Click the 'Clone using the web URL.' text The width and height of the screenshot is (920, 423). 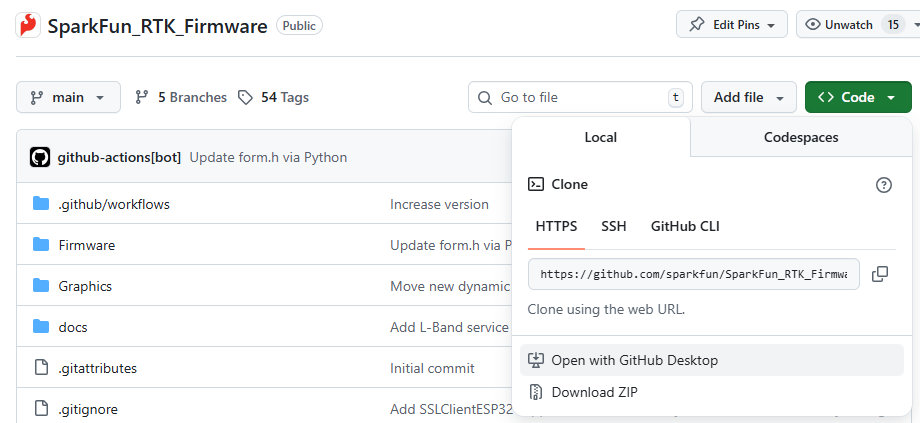606,309
